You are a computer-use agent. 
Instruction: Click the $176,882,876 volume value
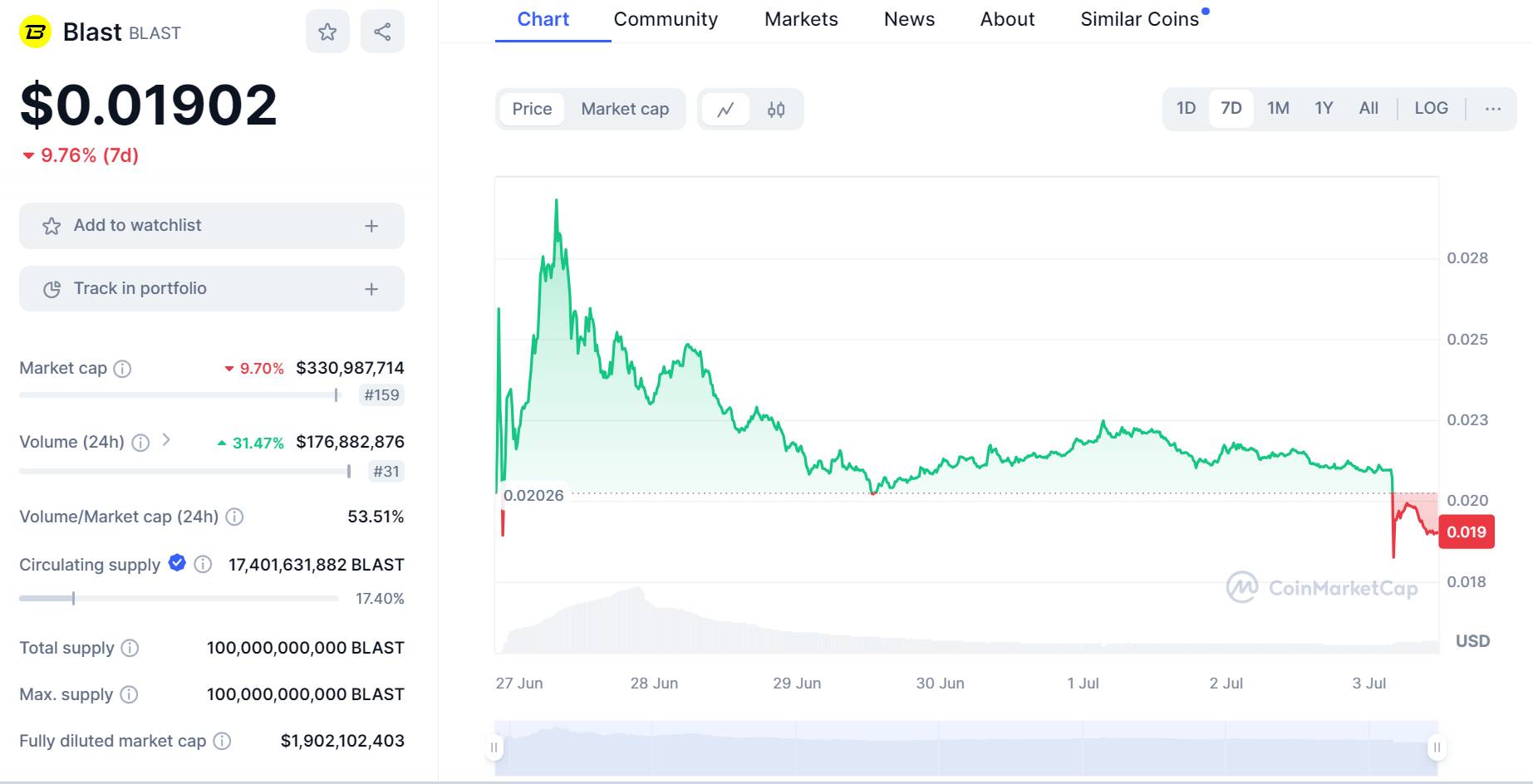350,442
